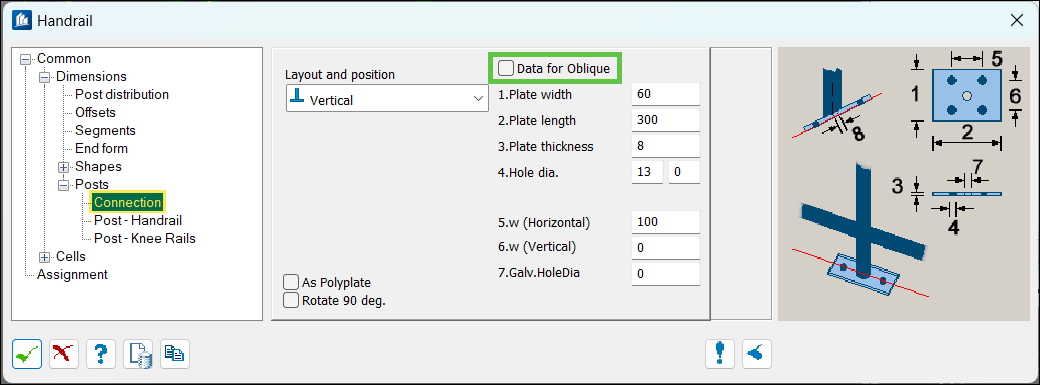Confirm dialog with the green checkmark icon
1040x385 pixels.
[27, 354]
